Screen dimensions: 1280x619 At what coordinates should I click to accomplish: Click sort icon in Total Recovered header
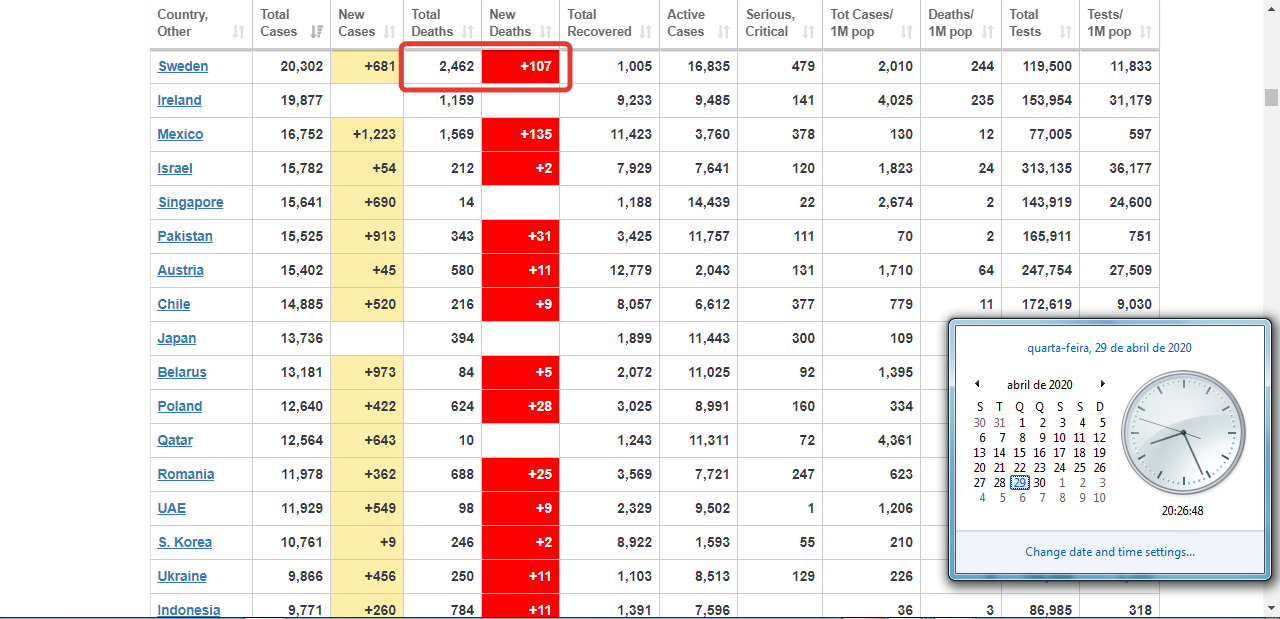tap(646, 32)
